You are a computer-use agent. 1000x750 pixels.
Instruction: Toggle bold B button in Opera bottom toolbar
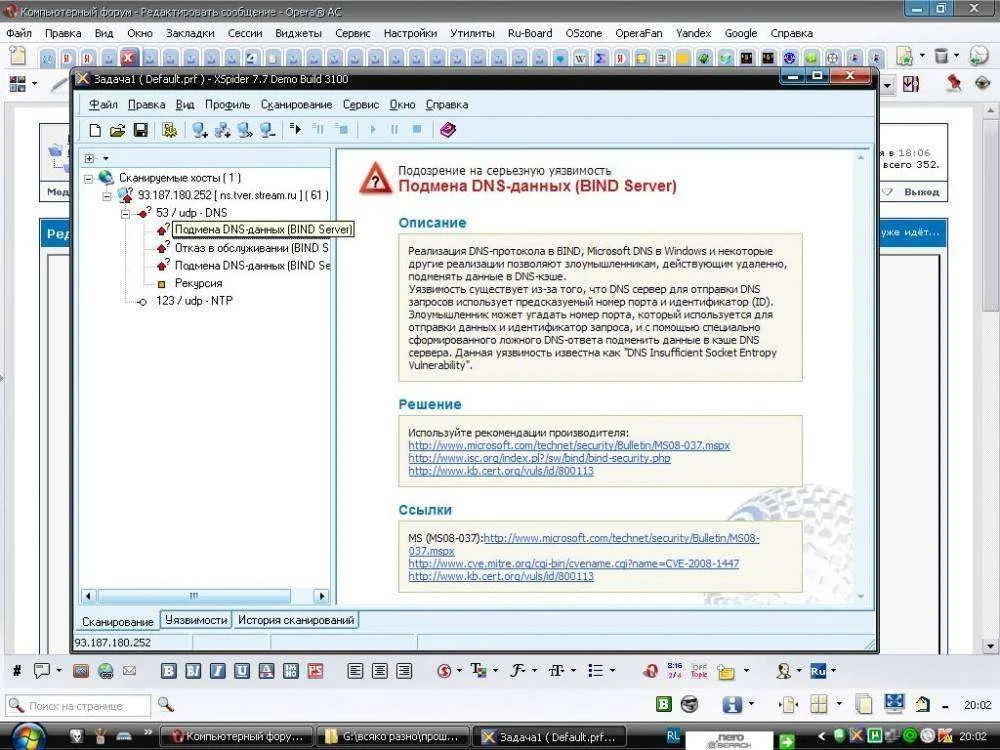(168, 670)
